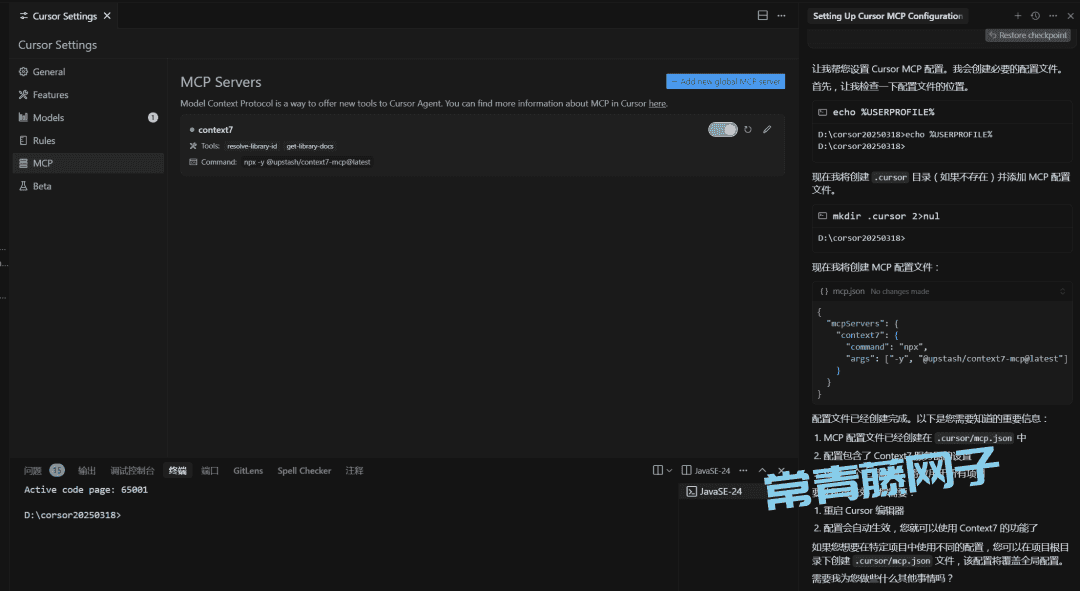The width and height of the screenshot is (1080, 591).
Task: Open the 端口 tab
Action: click(210, 470)
